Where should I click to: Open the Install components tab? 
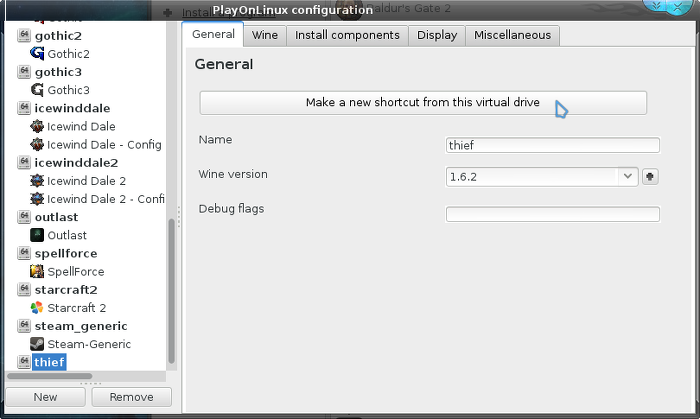[347, 35]
